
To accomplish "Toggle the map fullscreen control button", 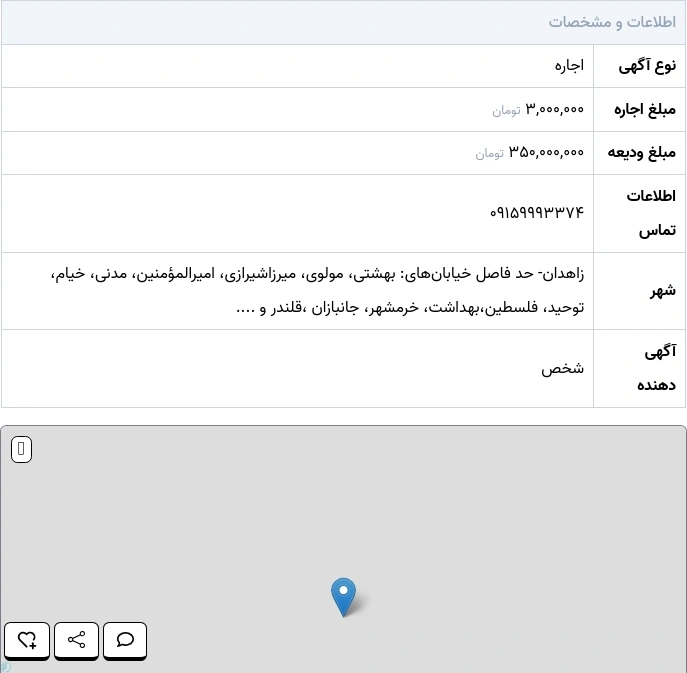I will pyautogui.click(x=21, y=449).
